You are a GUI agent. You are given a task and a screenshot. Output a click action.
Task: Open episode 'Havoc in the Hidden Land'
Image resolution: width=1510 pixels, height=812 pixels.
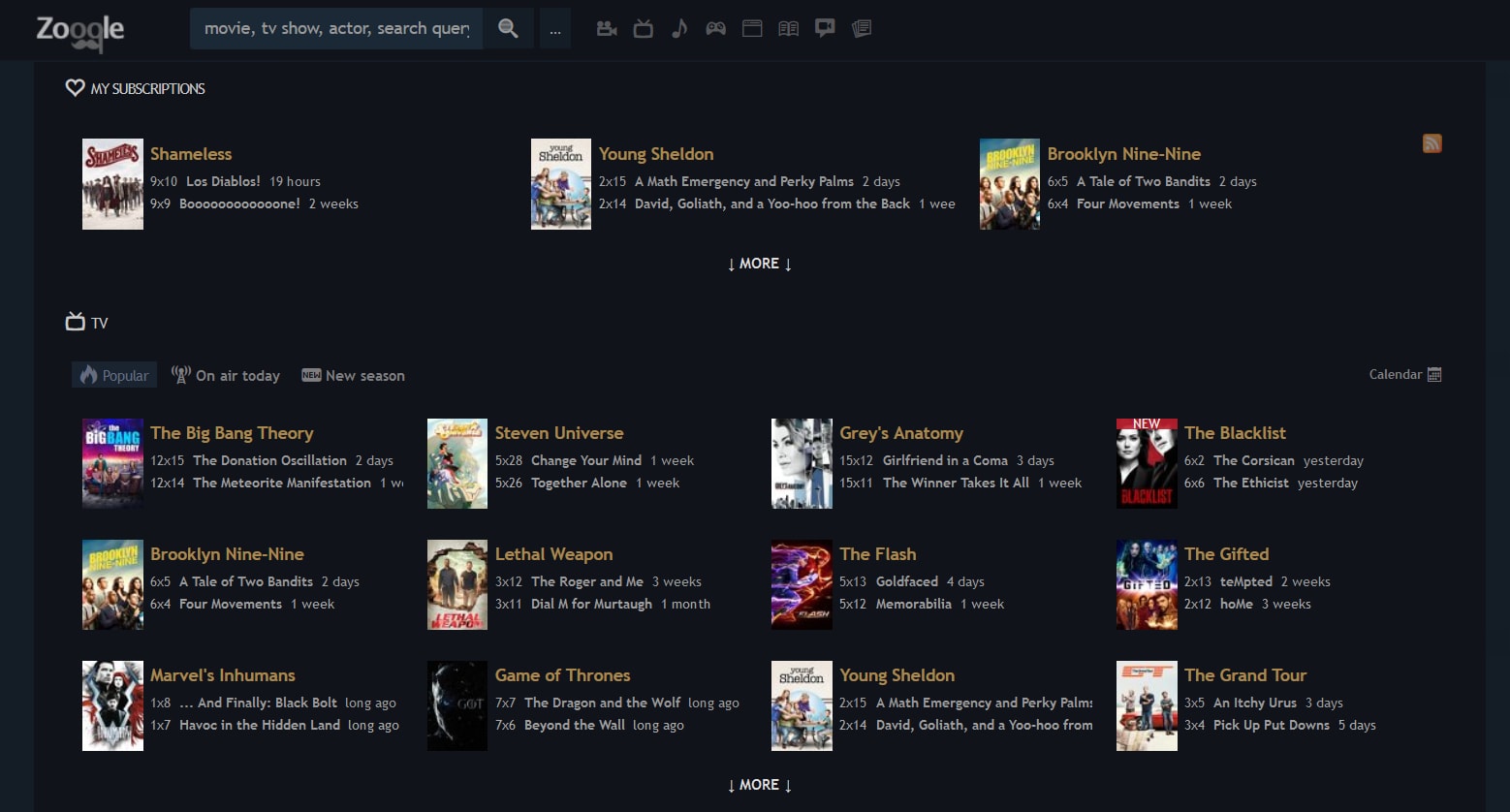[260, 725]
